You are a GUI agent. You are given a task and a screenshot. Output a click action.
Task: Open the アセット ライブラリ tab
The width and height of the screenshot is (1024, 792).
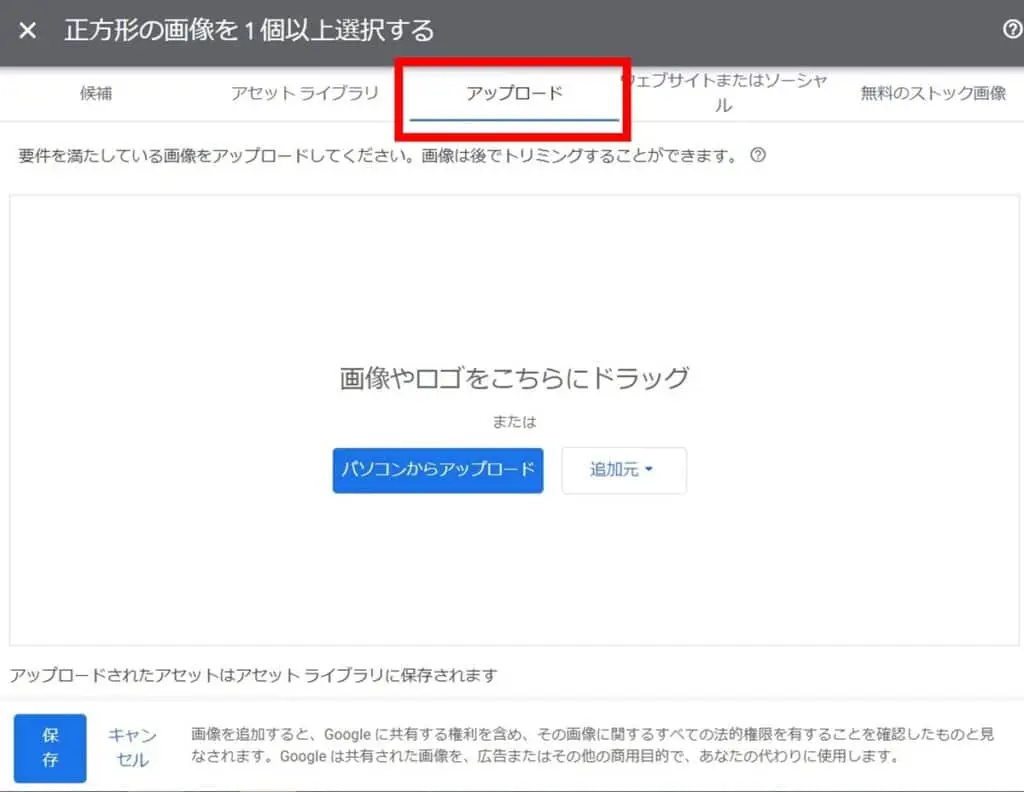305,94
